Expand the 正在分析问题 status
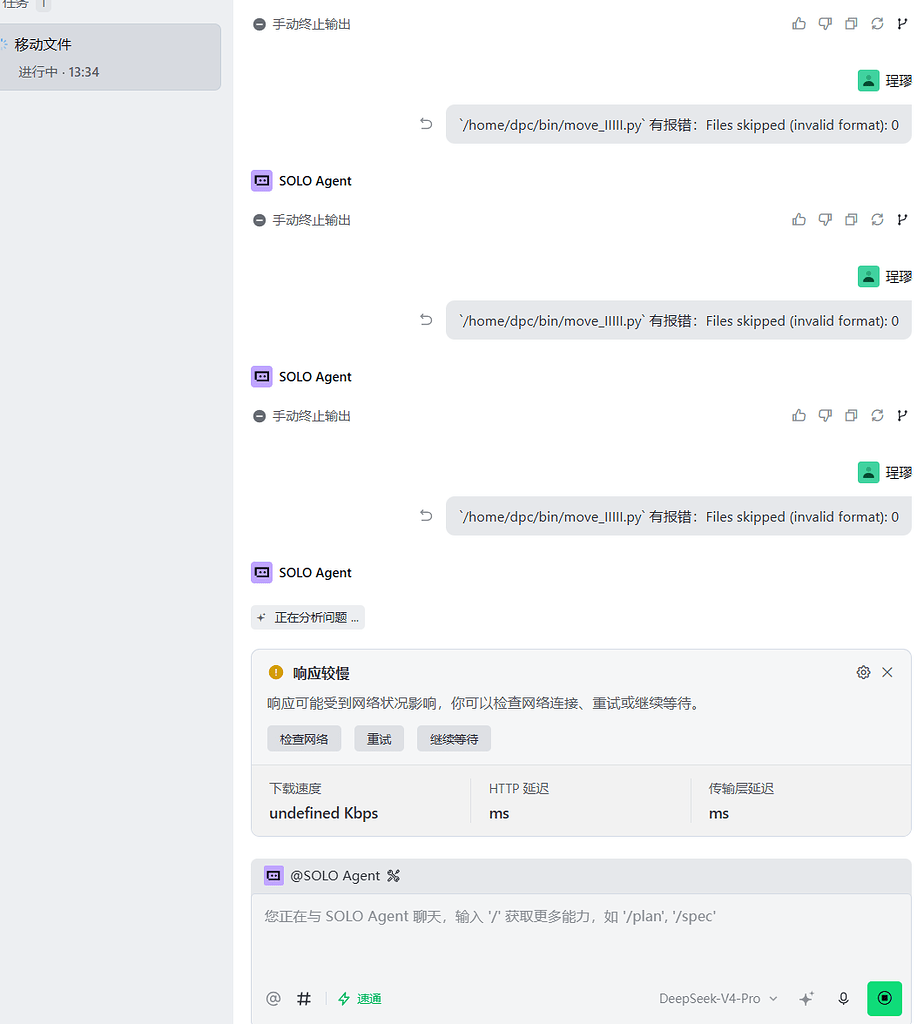The image size is (916, 1024). click(x=308, y=618)
